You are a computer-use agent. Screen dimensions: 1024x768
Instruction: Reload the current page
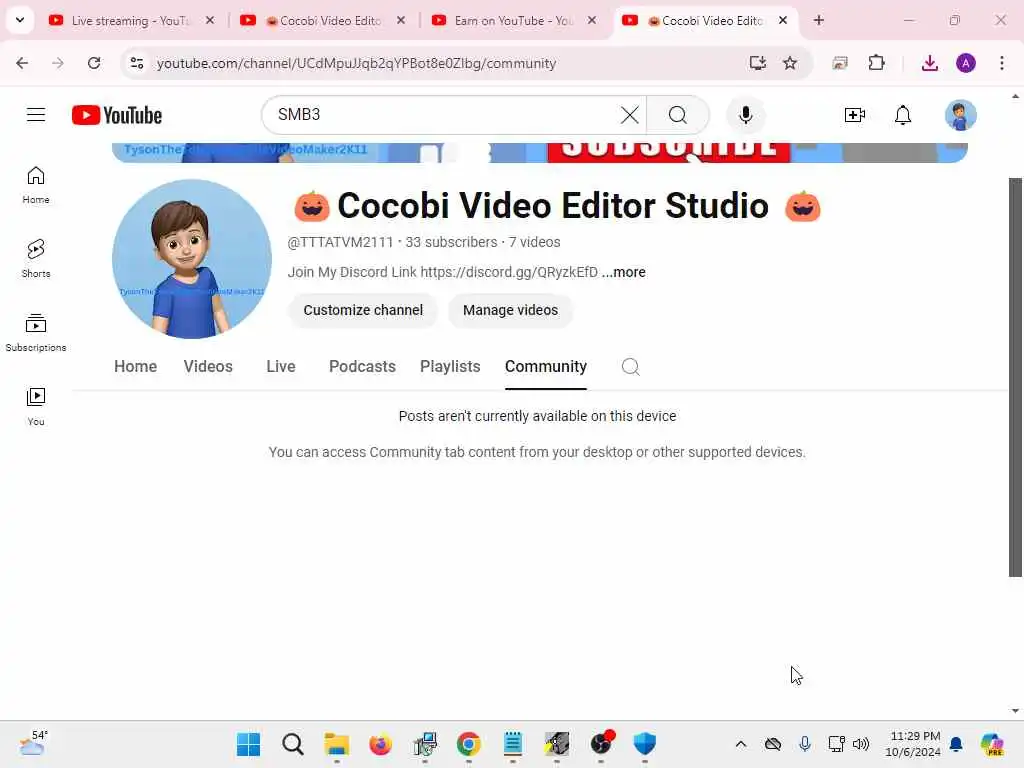(94, 63)
